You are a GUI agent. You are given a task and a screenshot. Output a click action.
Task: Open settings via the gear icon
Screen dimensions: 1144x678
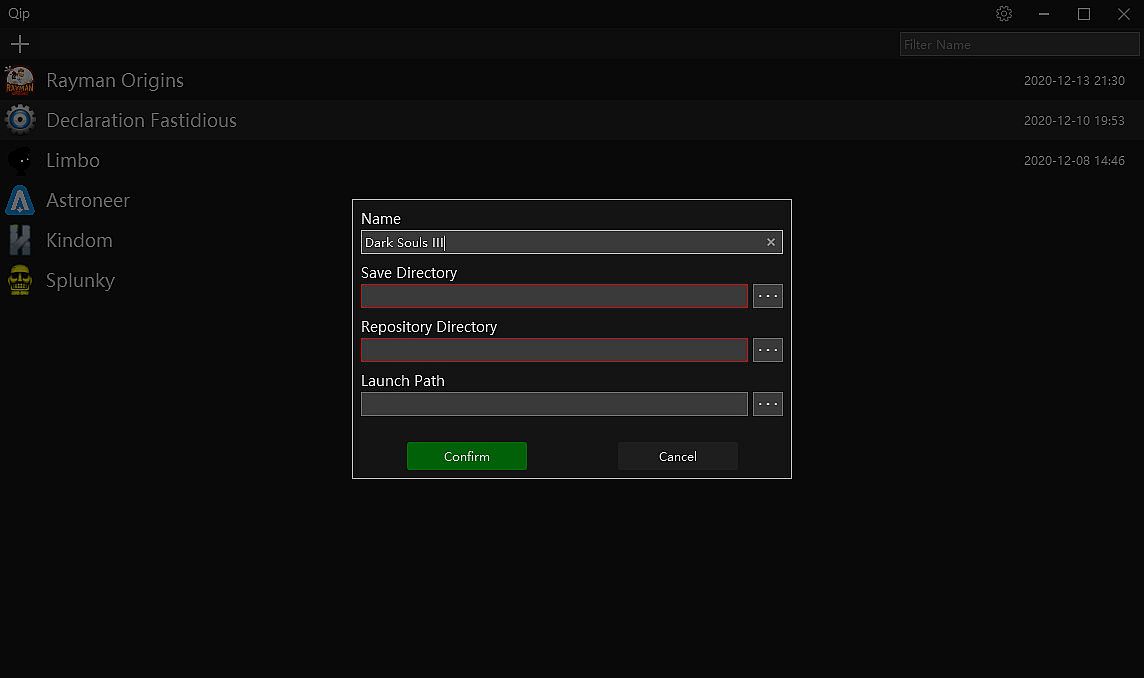[1004, 14]
